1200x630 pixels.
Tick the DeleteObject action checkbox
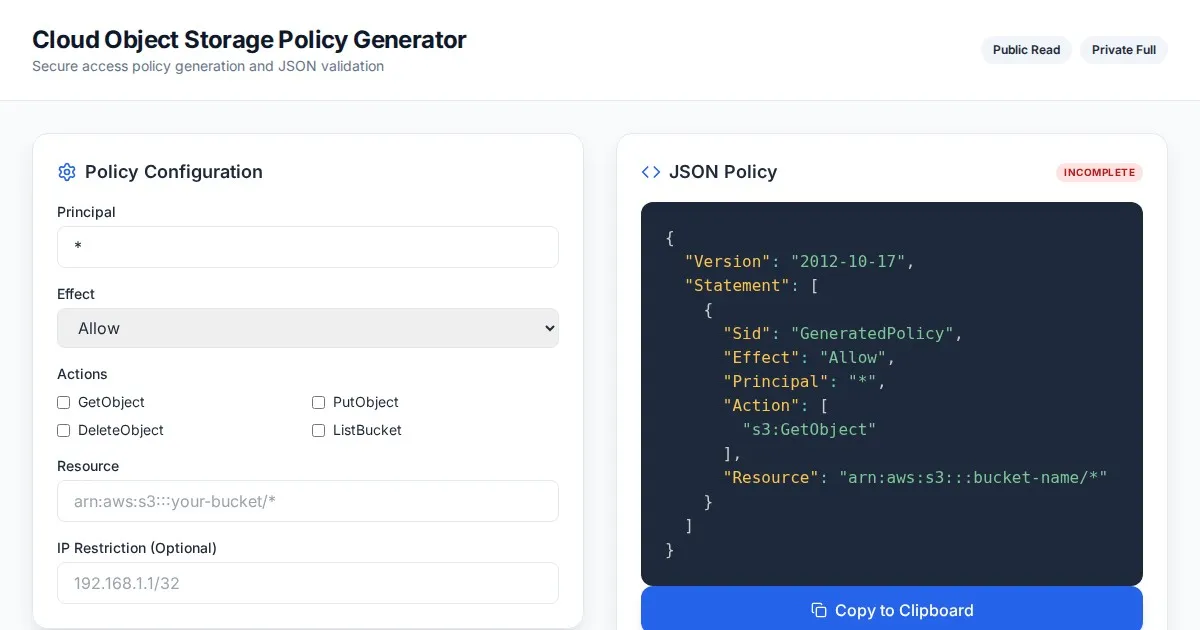pyautogui.click(x=64, y=430)
